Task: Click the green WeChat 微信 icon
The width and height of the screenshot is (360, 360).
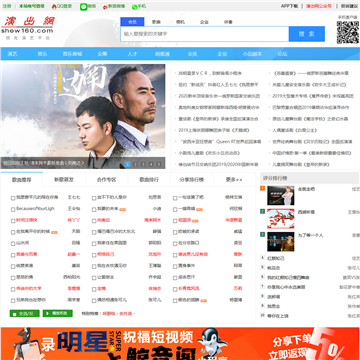Action: click(84, 6)
